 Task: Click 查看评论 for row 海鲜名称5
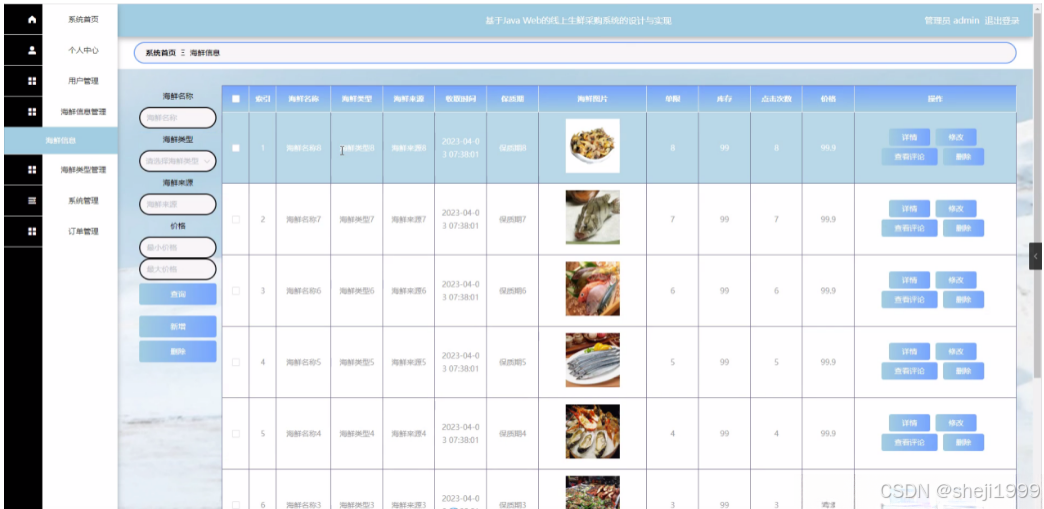pos(910,371)
